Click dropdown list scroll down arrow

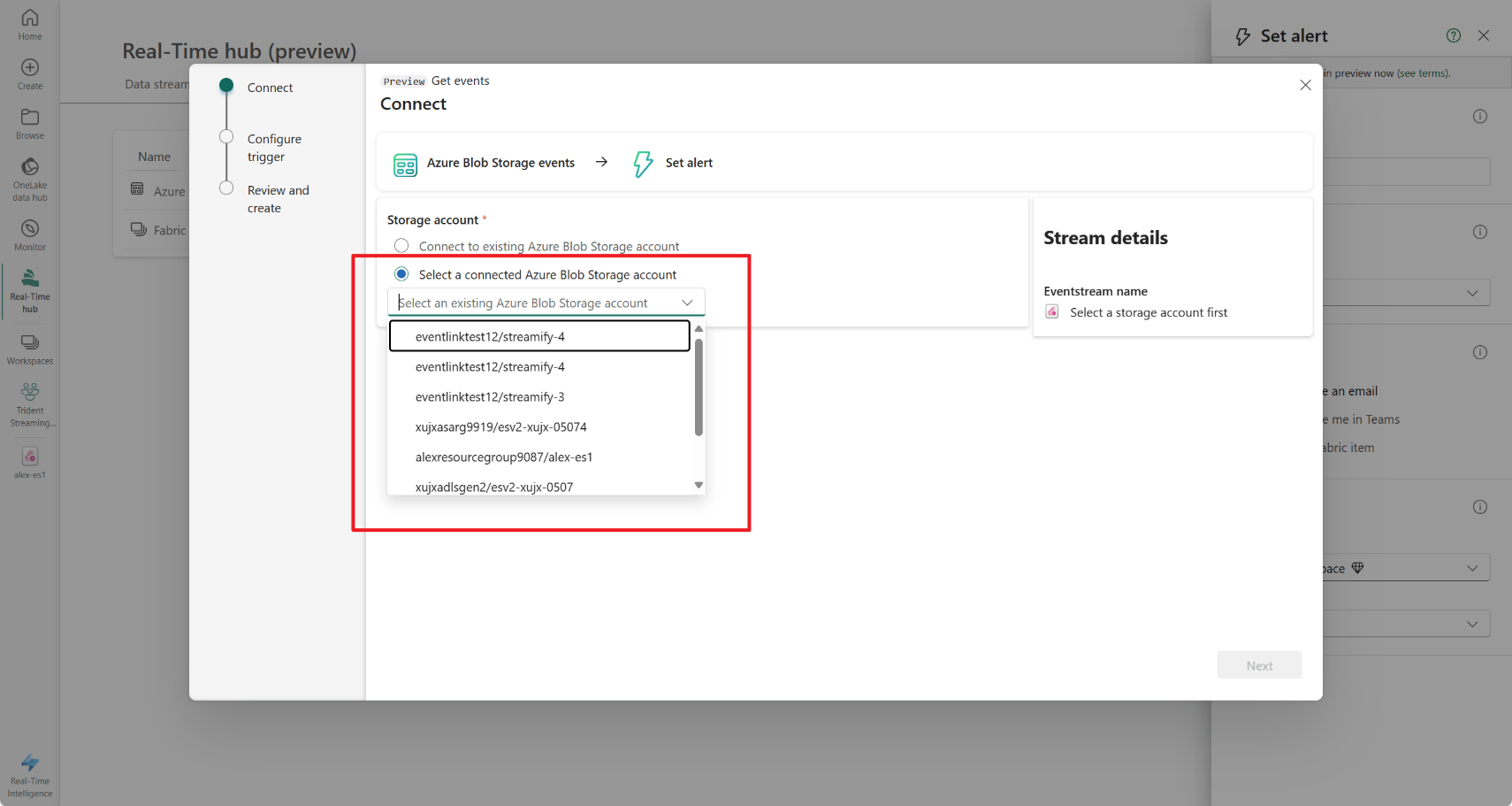[699, 485]
